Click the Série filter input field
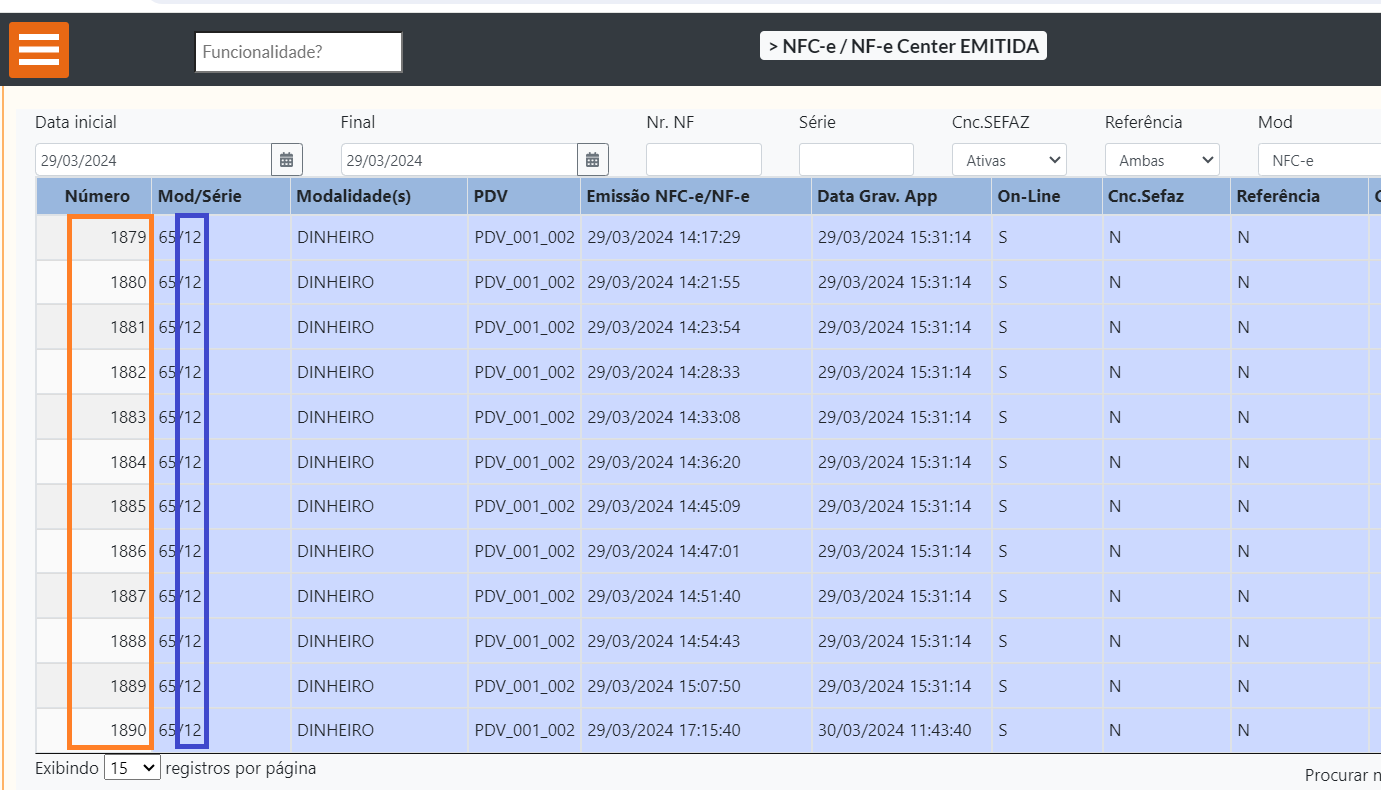This screenshot has height=790, width=1381. [x=856, y=160]
